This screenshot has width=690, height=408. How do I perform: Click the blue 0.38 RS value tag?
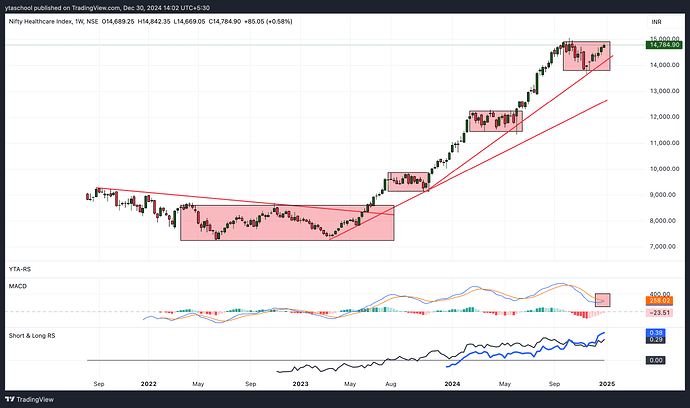657,333
